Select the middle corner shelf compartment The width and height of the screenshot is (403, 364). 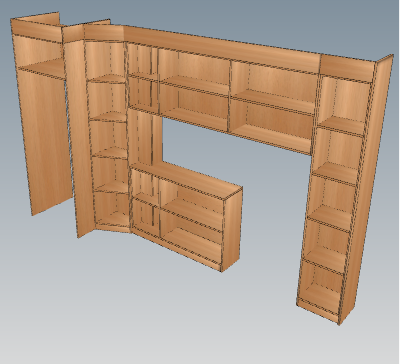pyautogui.click(x=108, y=136)
